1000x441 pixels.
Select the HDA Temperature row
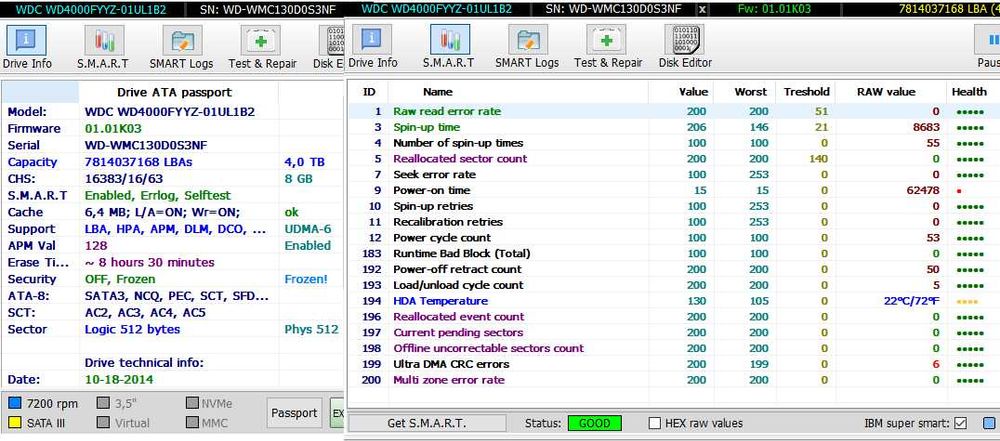point(673,301)
